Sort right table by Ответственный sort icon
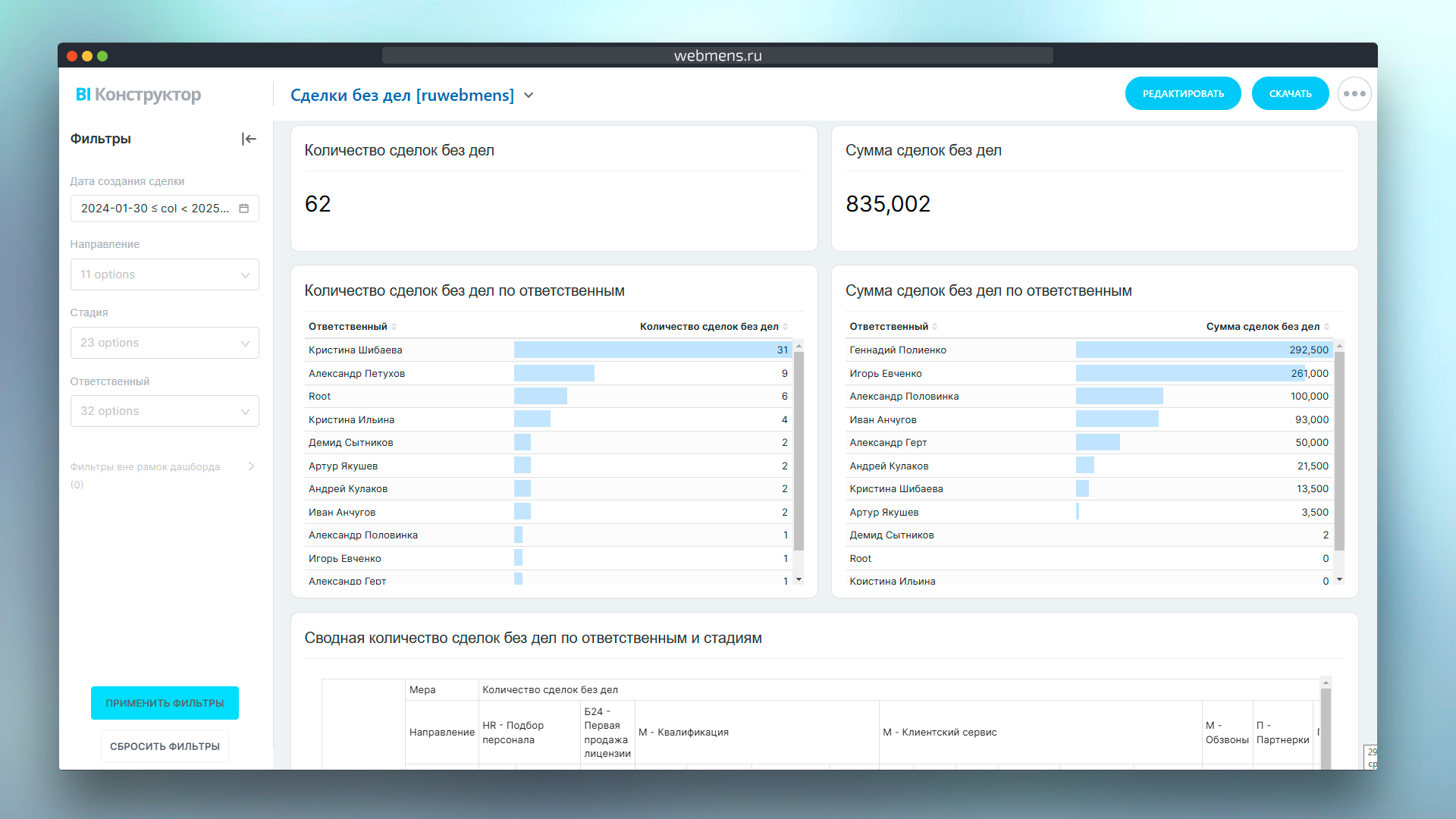Screen dimensions: 1456x819 pyautogui.click(x=935, y=327)
